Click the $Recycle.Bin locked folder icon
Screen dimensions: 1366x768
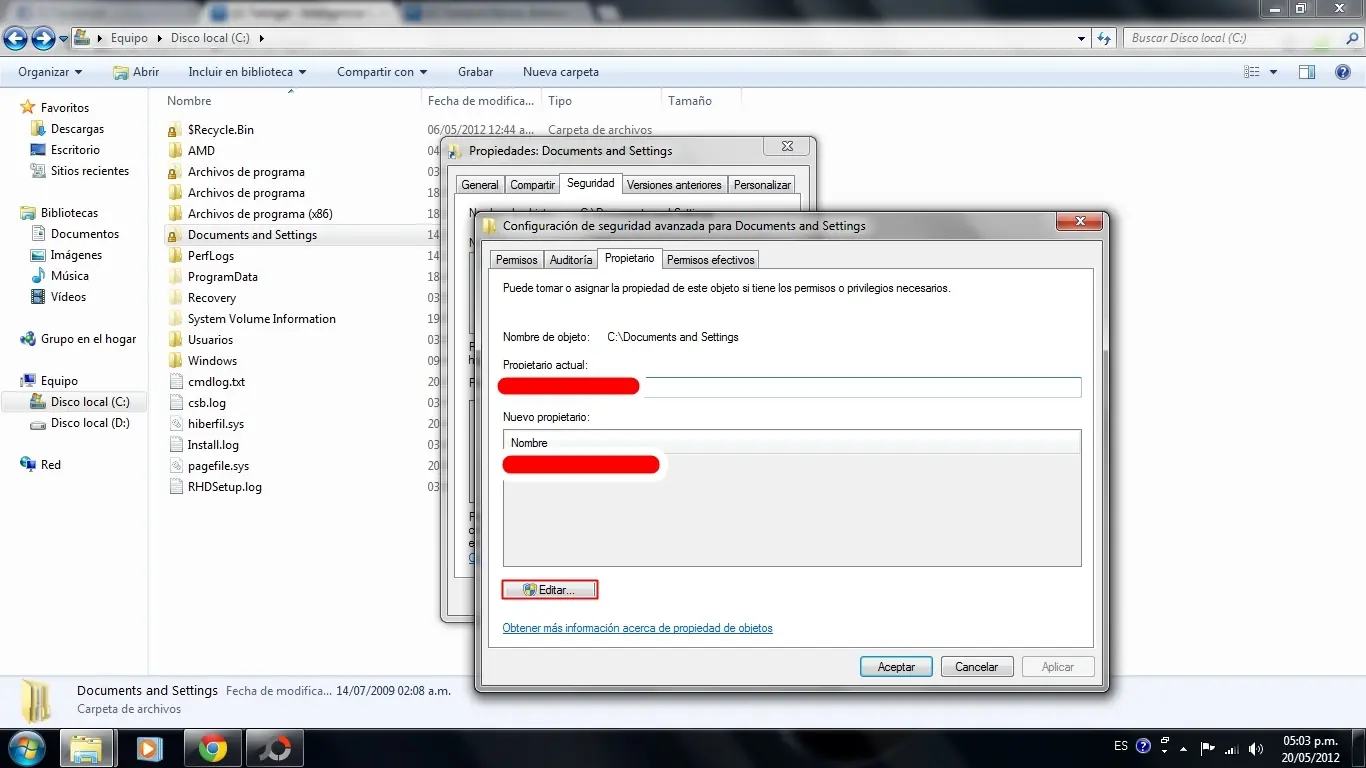174,130
